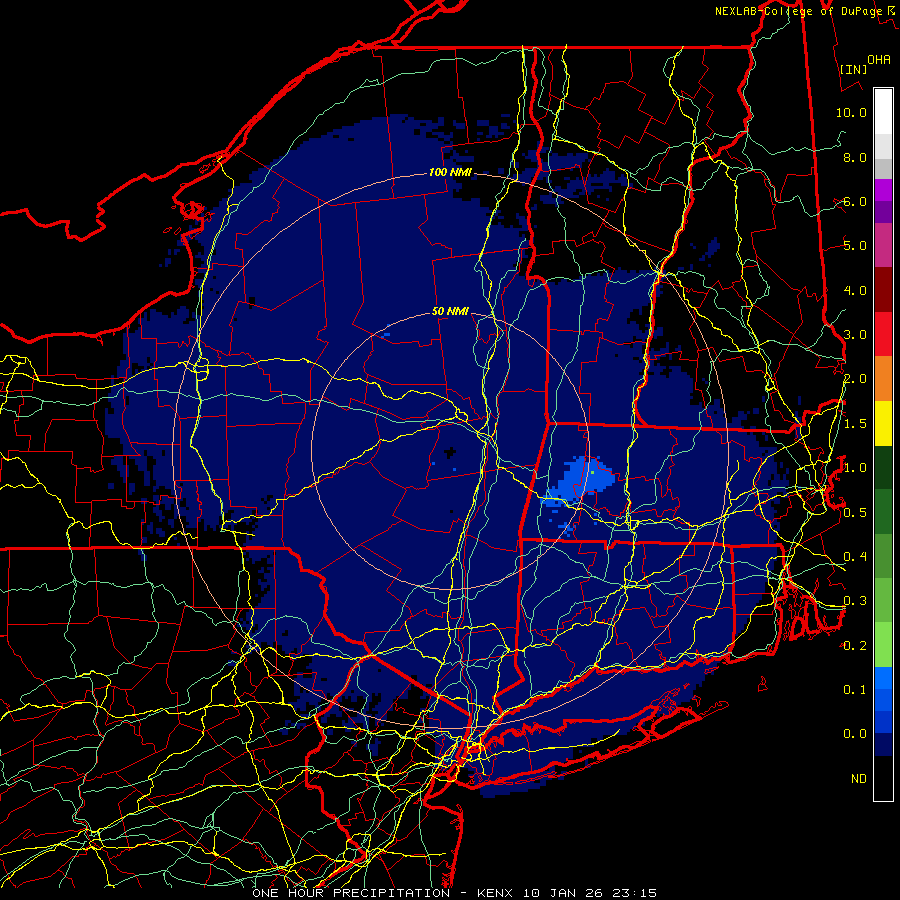Select the ND legend label

click(859, 779)
